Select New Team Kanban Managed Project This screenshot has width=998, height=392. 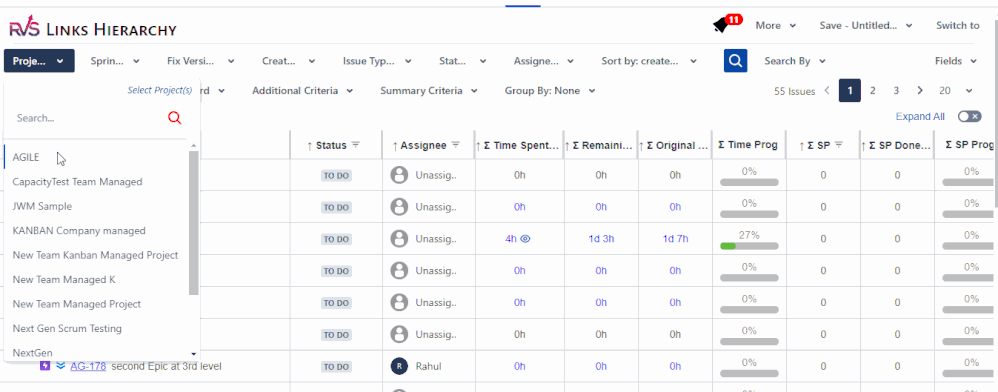pyautogui.click(x=96, y=255)
